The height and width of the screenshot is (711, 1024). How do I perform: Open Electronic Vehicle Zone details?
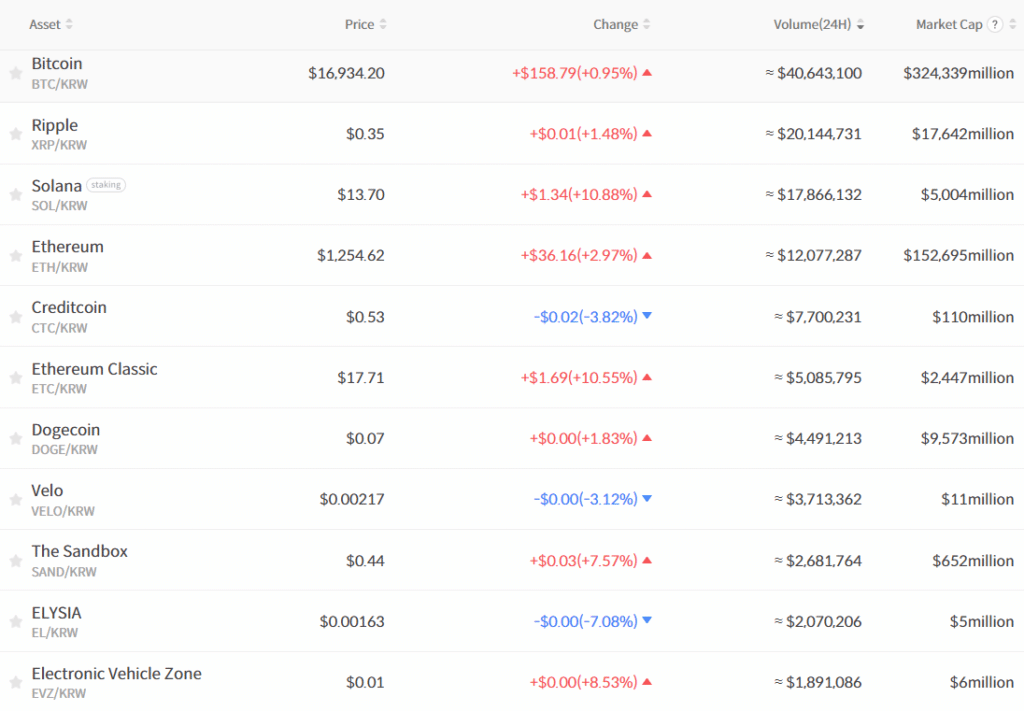coord(117,673)
